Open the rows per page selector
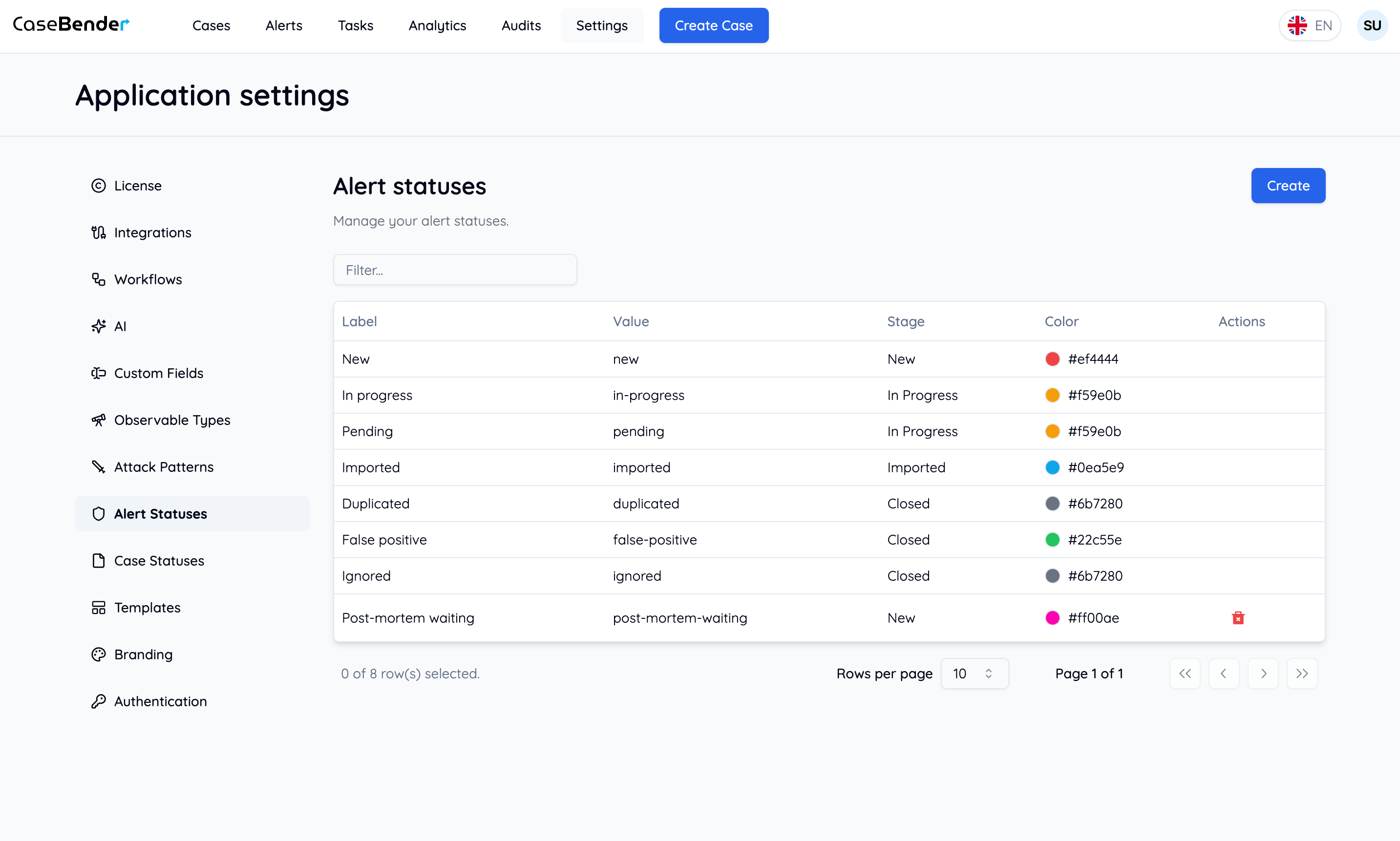The width and height of the screenshot is (1400, 841). pos(975,673)
